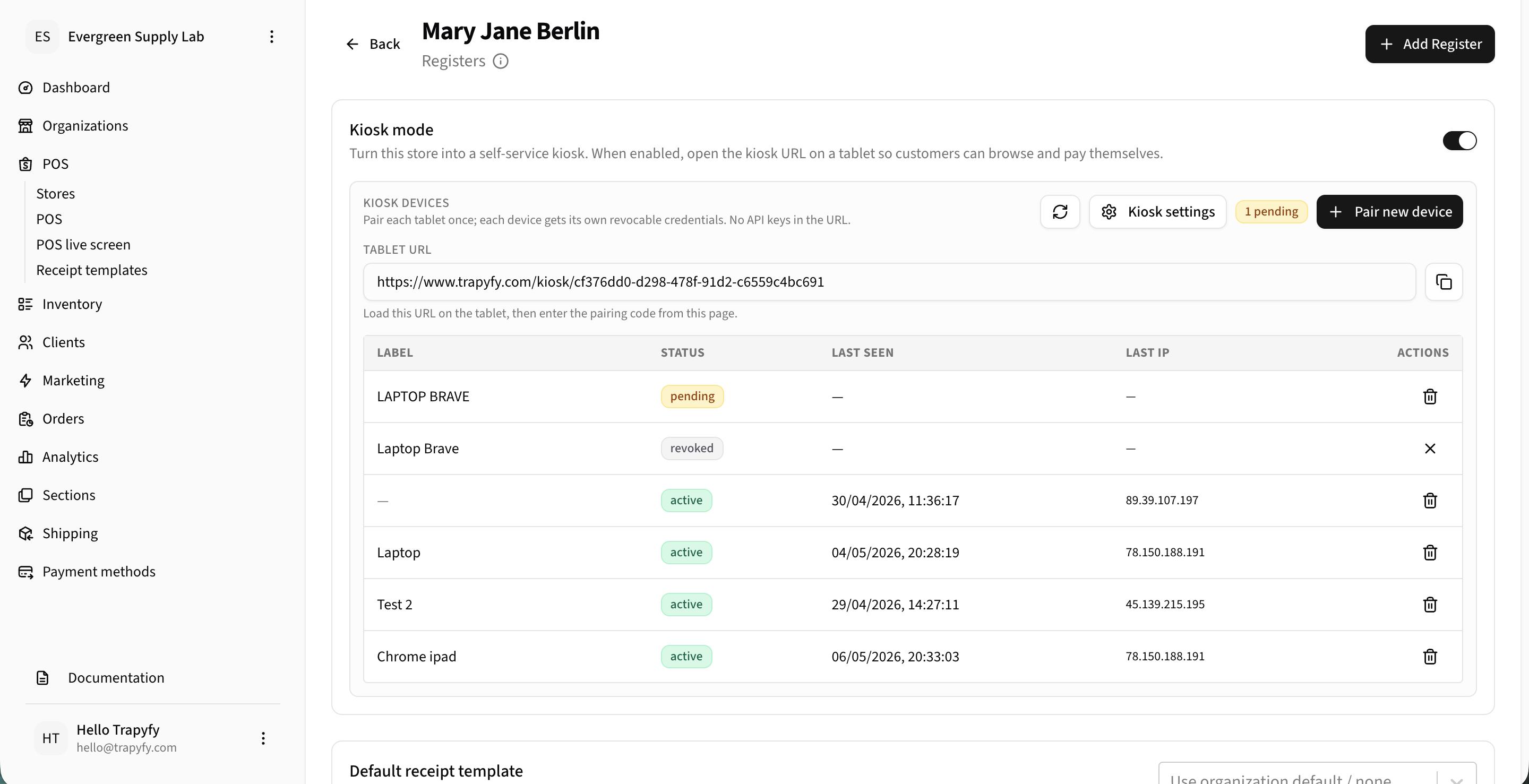
Task: Click the Payment methods card icon
Action: click(25, 572)
